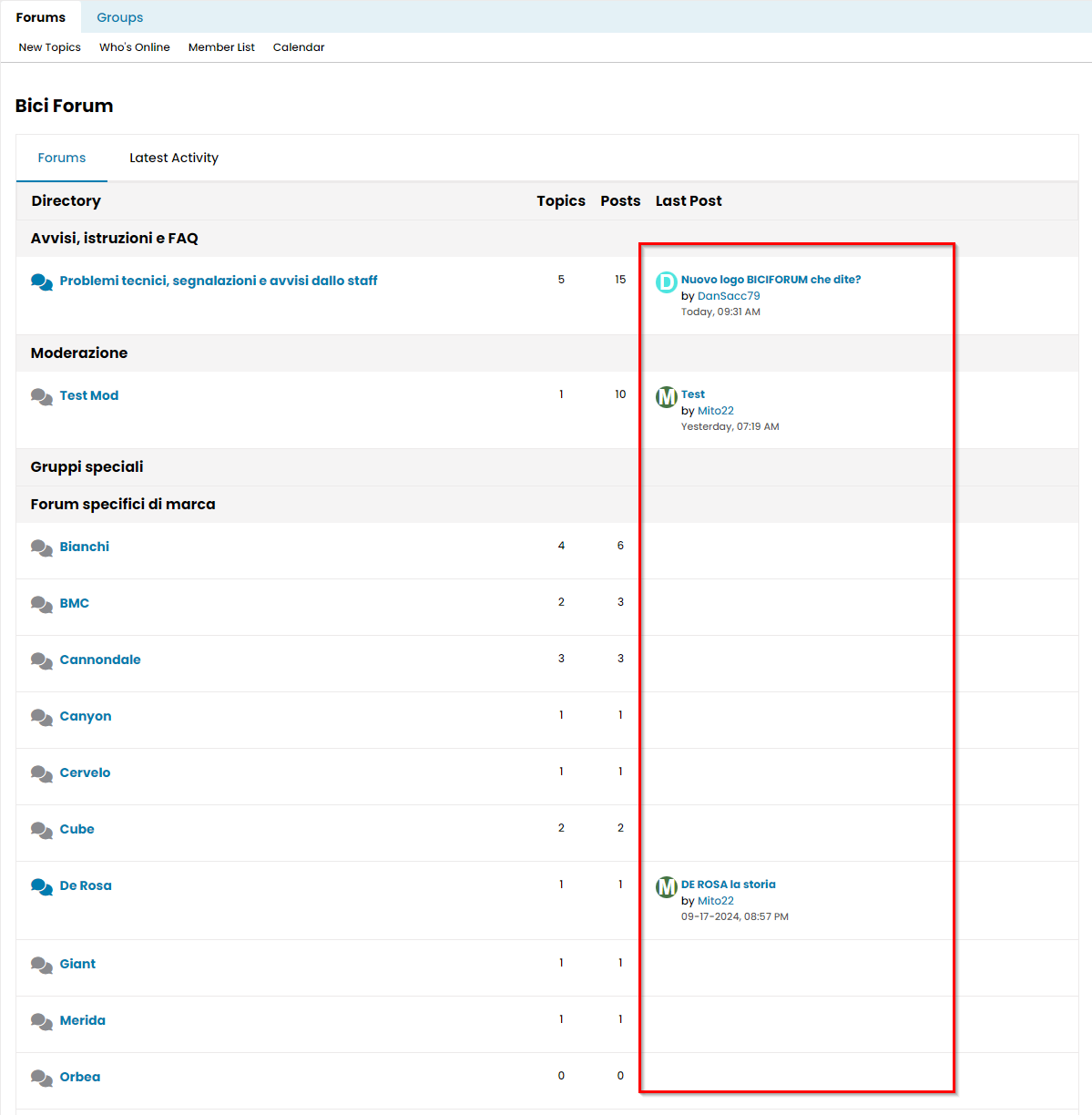The height and width of the screenshot is (1115, 1092).
Task: Click the chat bubble icon beside Cervelo
Action: [41, 773]
